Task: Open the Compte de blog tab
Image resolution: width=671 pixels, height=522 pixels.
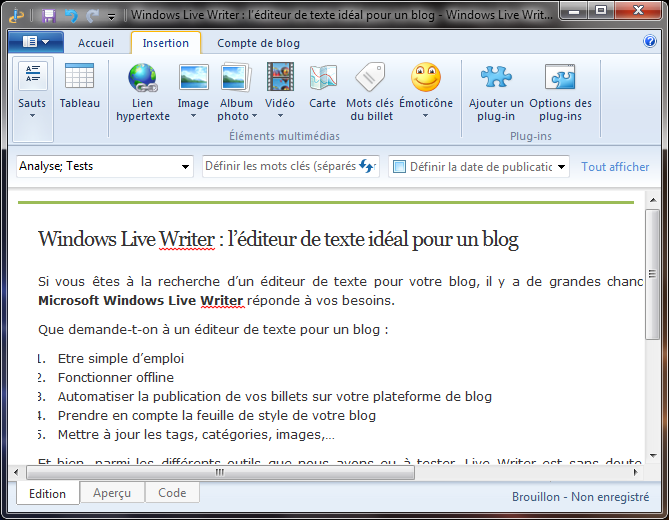Action: 258,43
